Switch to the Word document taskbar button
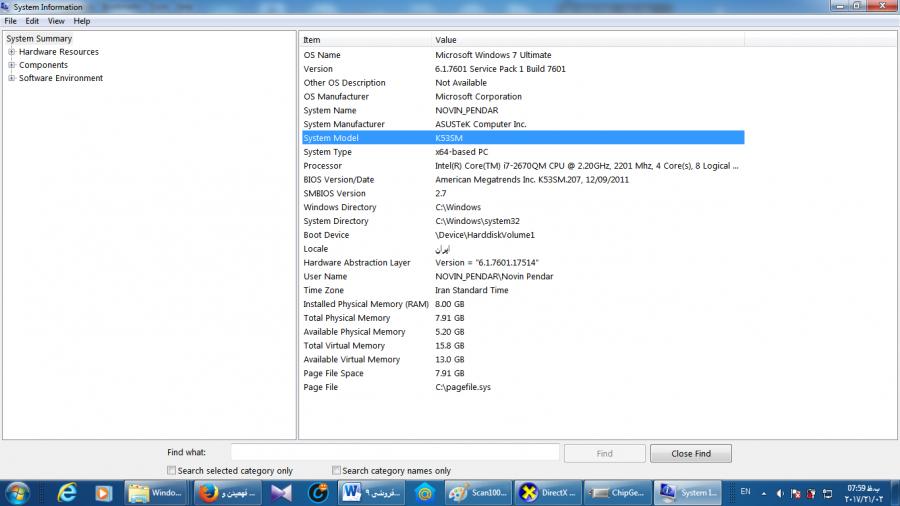This screenshot has height=506, width=900. click(371, 493)
